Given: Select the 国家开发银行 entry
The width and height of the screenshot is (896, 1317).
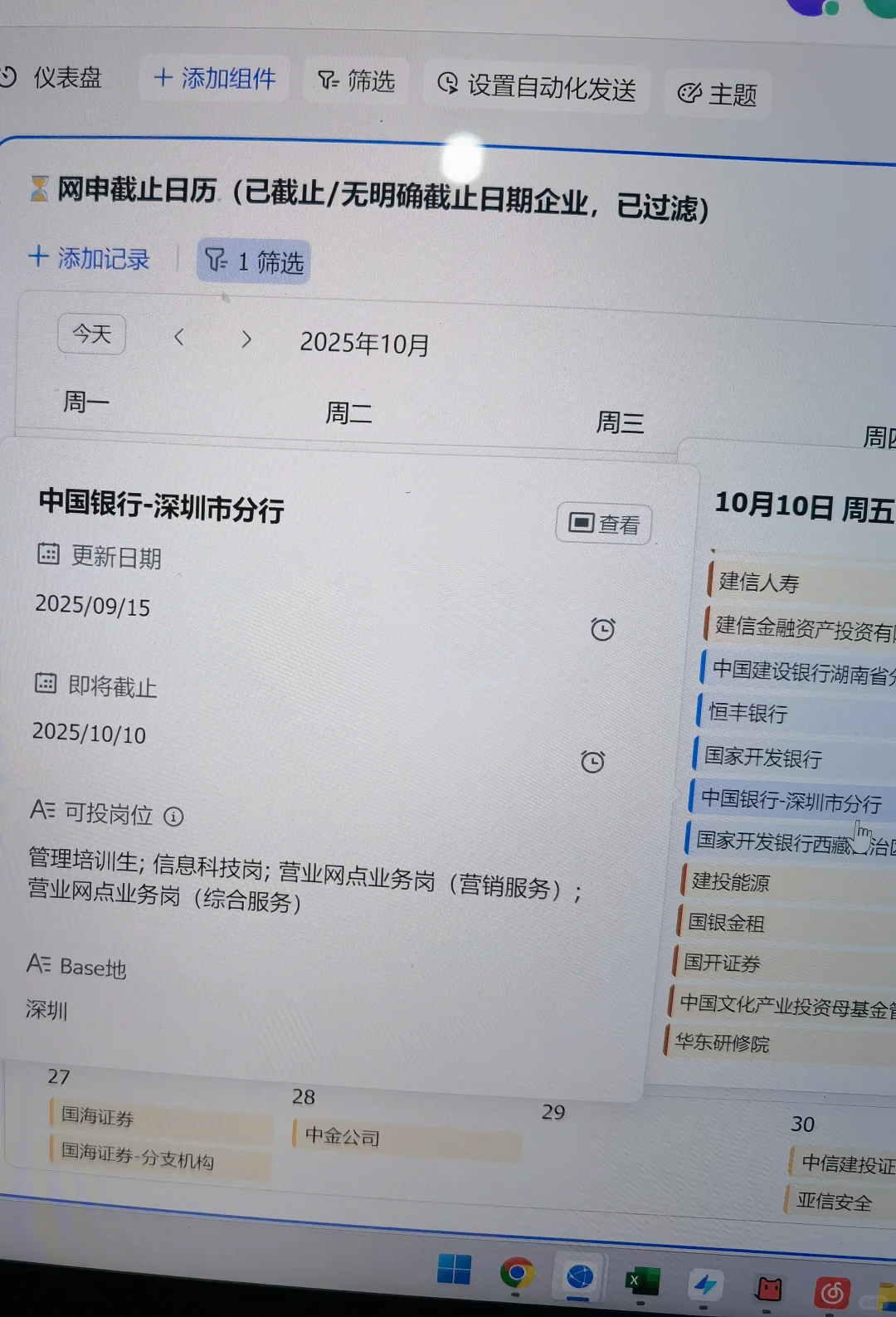Looking at the screenshot, I should (x=793, y=757).
